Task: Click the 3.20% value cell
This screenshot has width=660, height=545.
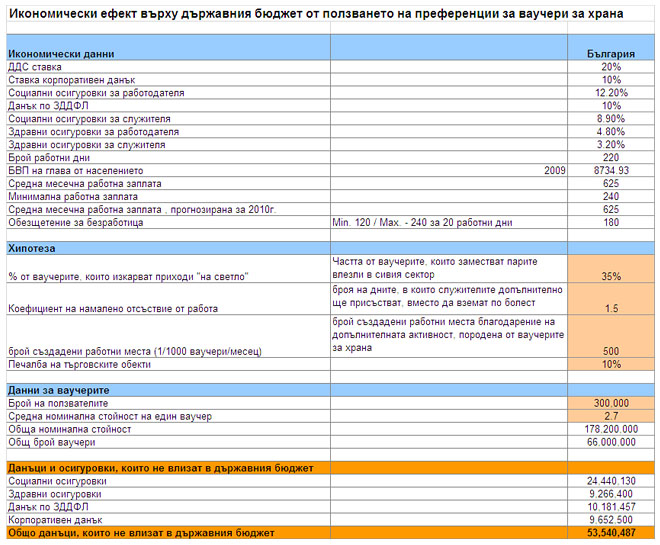Action: (x=611, y=145)
